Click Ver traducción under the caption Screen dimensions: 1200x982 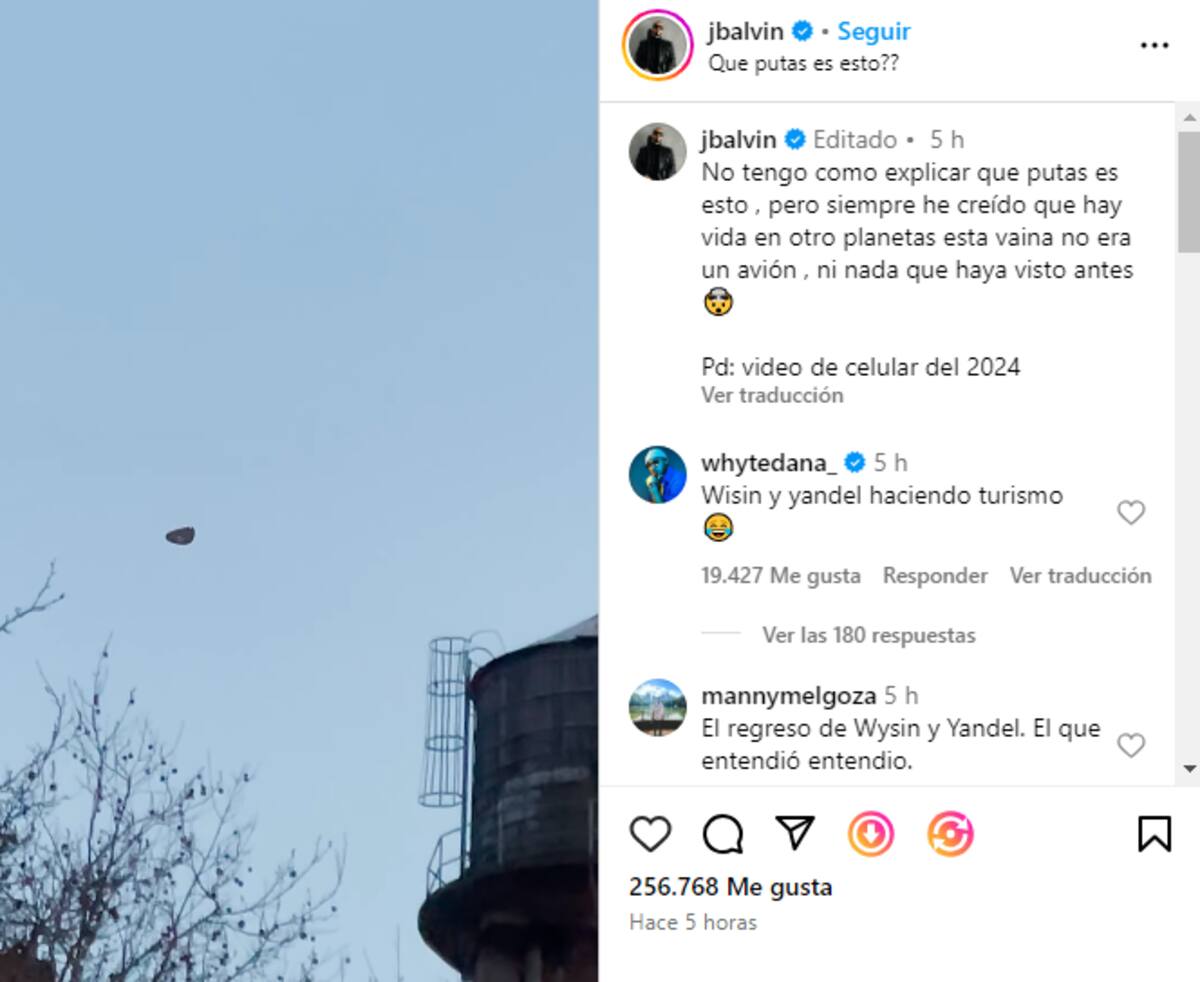pos(772,395)
